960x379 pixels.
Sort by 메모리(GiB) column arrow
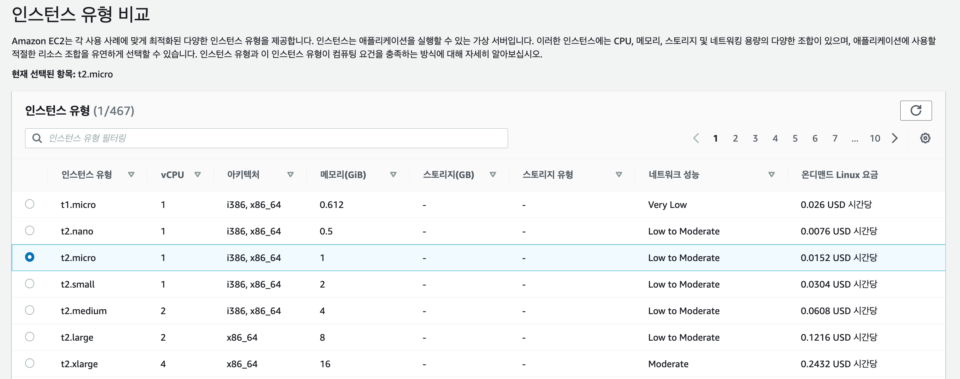pos(393,174)
